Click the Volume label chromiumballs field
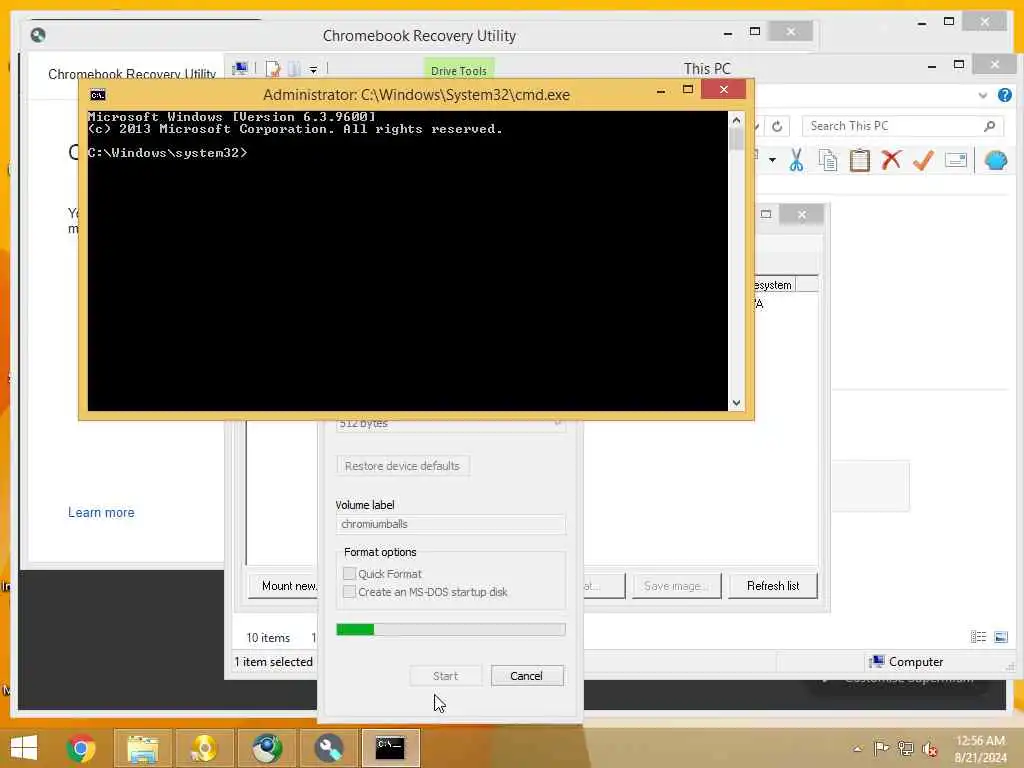 [x=451, y=524]
